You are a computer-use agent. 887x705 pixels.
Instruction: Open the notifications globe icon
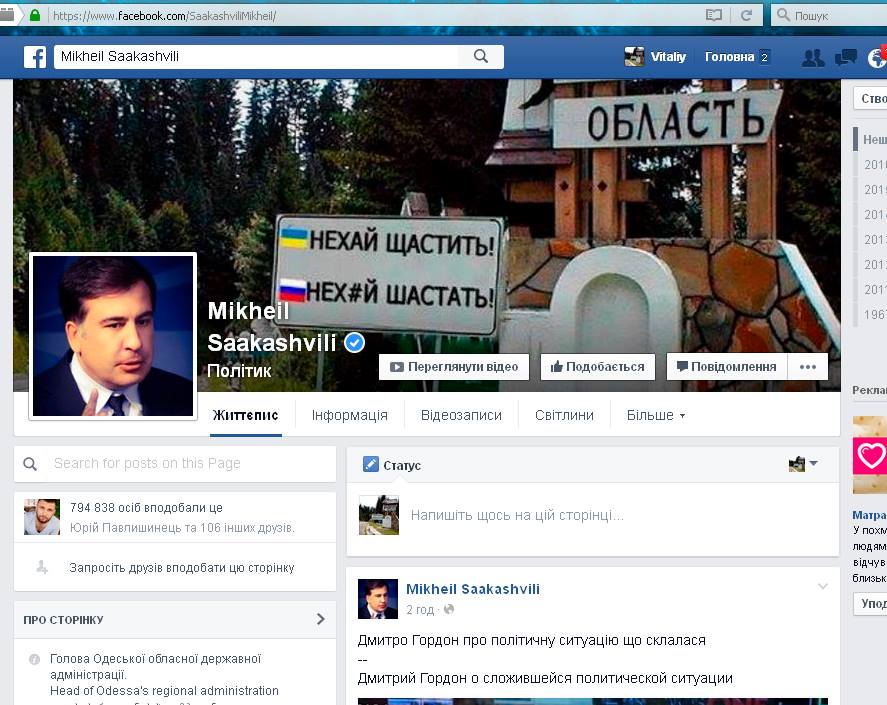tap(877, 57)
